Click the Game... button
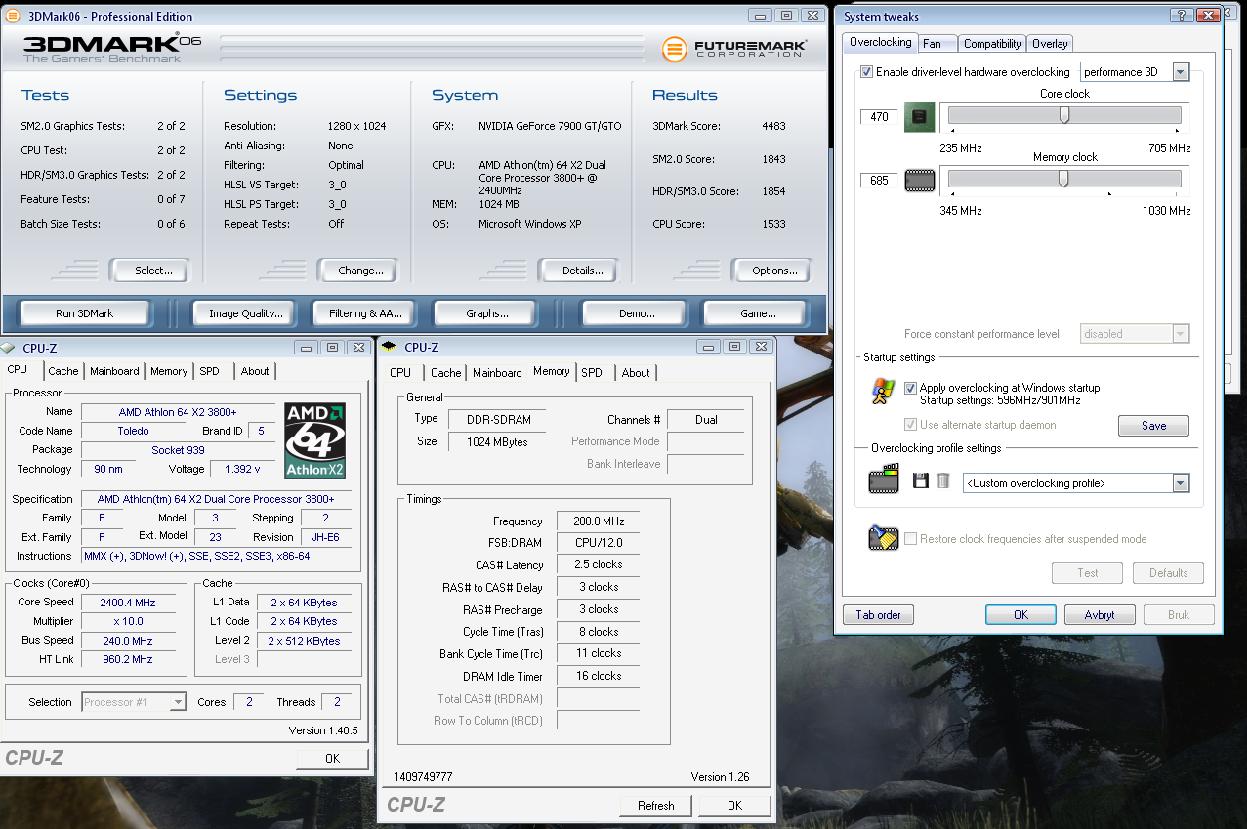Image resolution: width=1247 pixels, height=829 pixels. pyautogui.click(x=756, y=313)
